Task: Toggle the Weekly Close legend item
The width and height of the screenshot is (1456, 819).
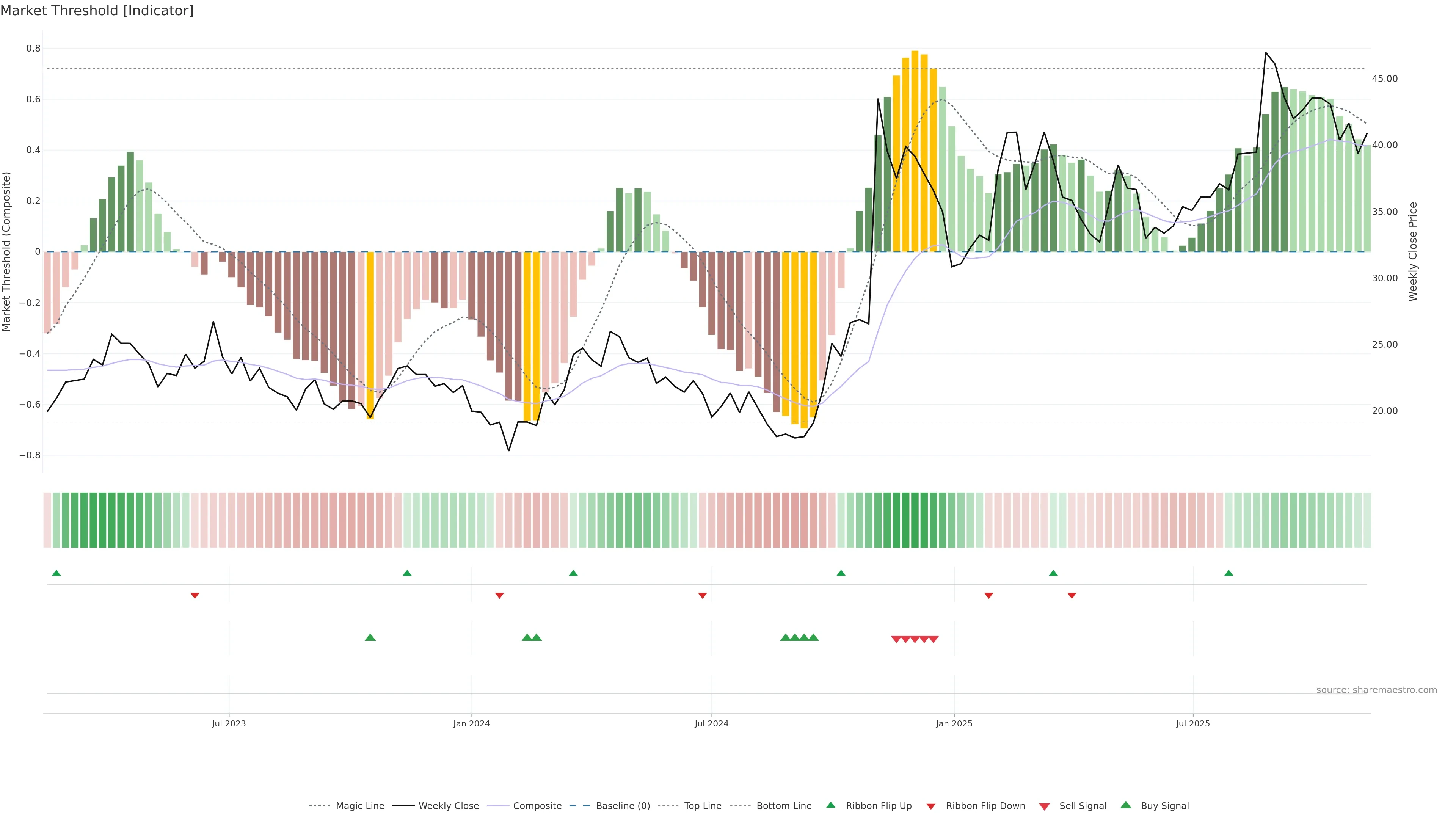Action: 448,805
